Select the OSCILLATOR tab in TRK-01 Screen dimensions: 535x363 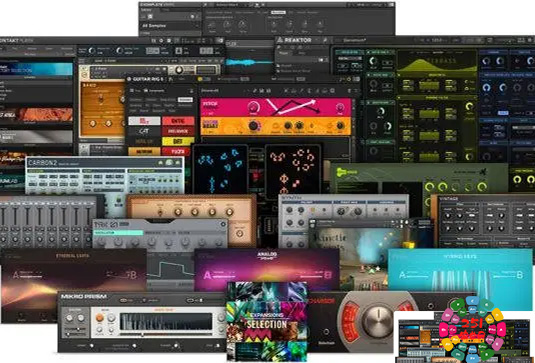point(118,233)
